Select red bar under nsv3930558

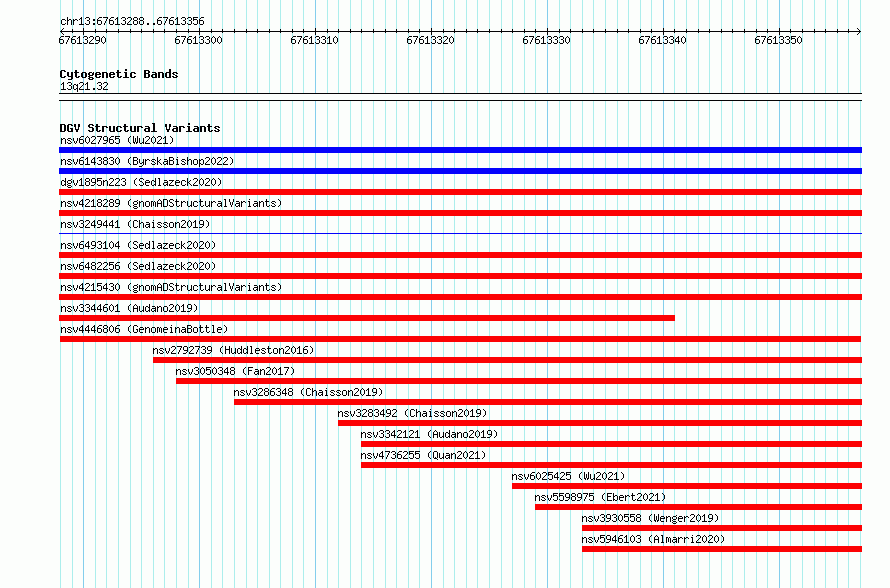722,528
